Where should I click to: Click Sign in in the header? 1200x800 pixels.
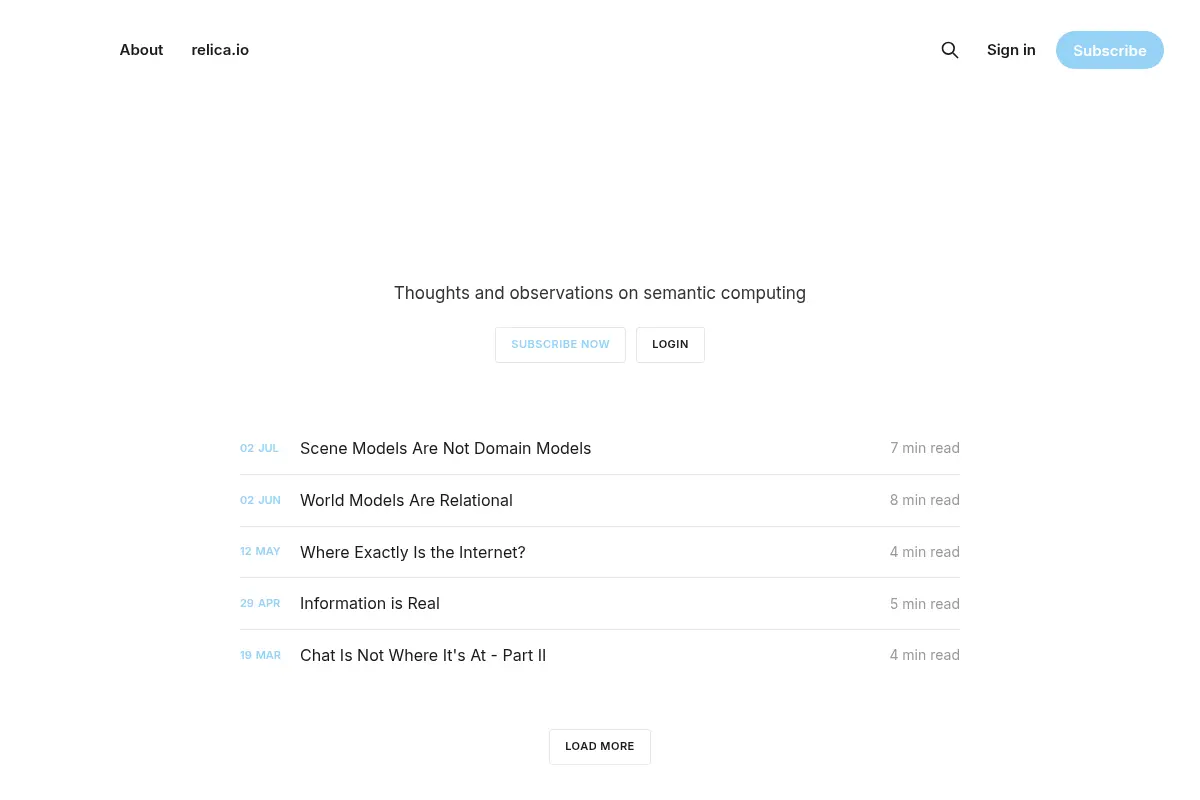pos(1011,50)
